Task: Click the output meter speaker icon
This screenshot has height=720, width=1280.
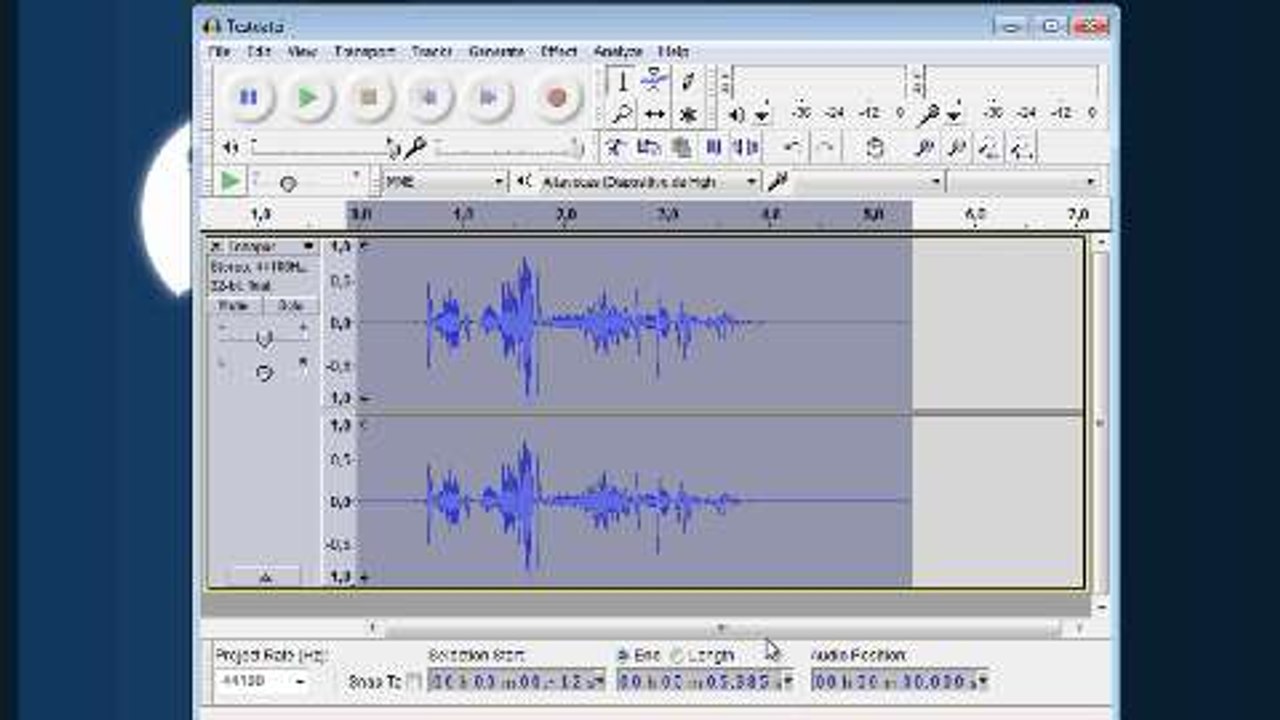Action: pyautogui.click(x=737, y=114)
